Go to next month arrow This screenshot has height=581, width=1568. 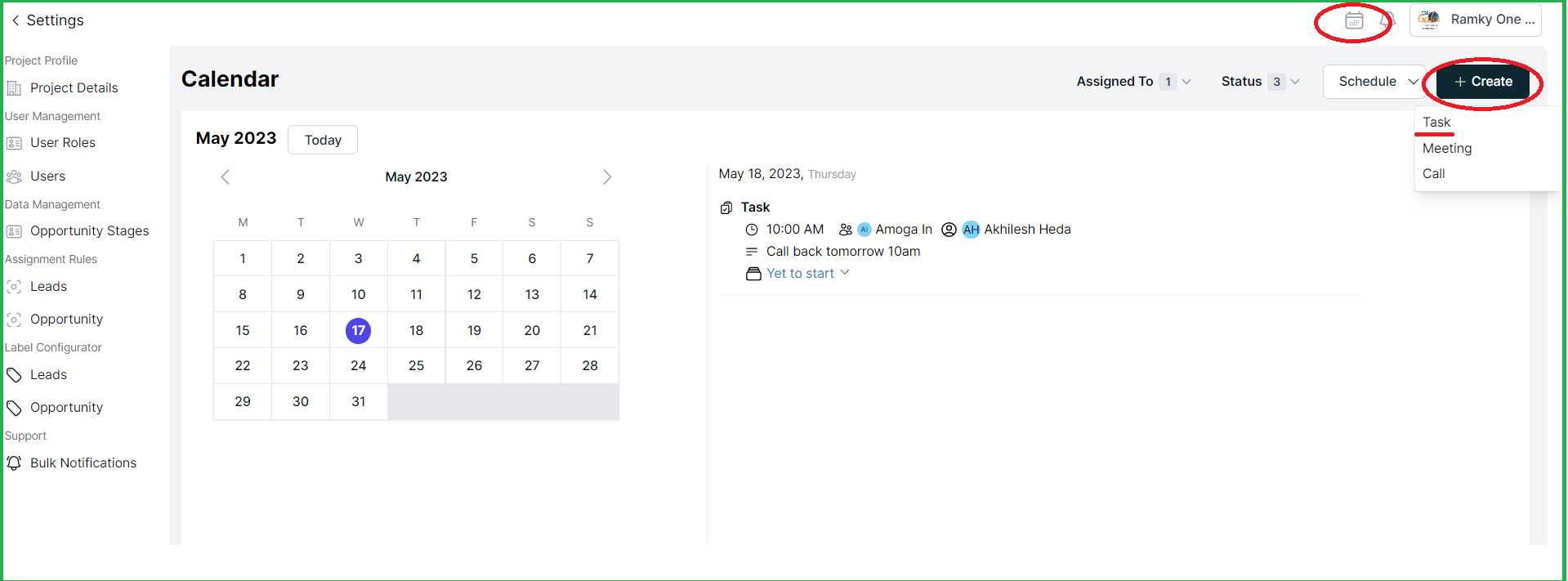point(607,177)
